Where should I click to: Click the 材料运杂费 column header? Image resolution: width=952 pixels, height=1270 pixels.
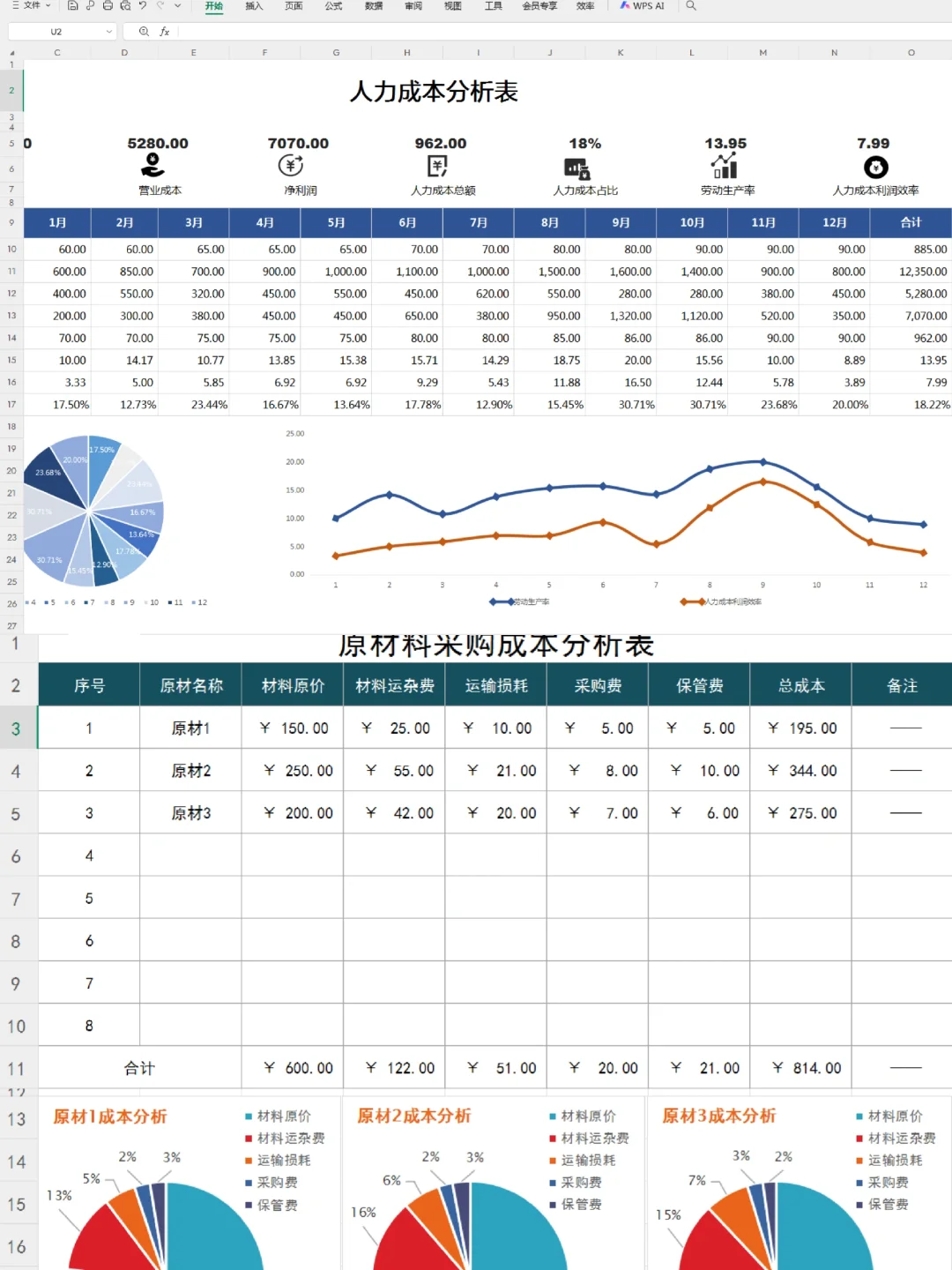point(394,685)
